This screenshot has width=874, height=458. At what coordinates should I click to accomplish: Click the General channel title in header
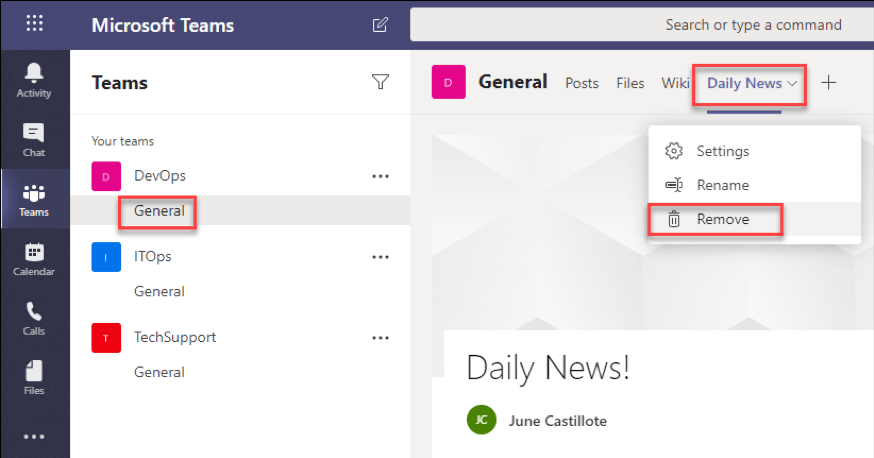pyautogui.click(x=513, y=82)
